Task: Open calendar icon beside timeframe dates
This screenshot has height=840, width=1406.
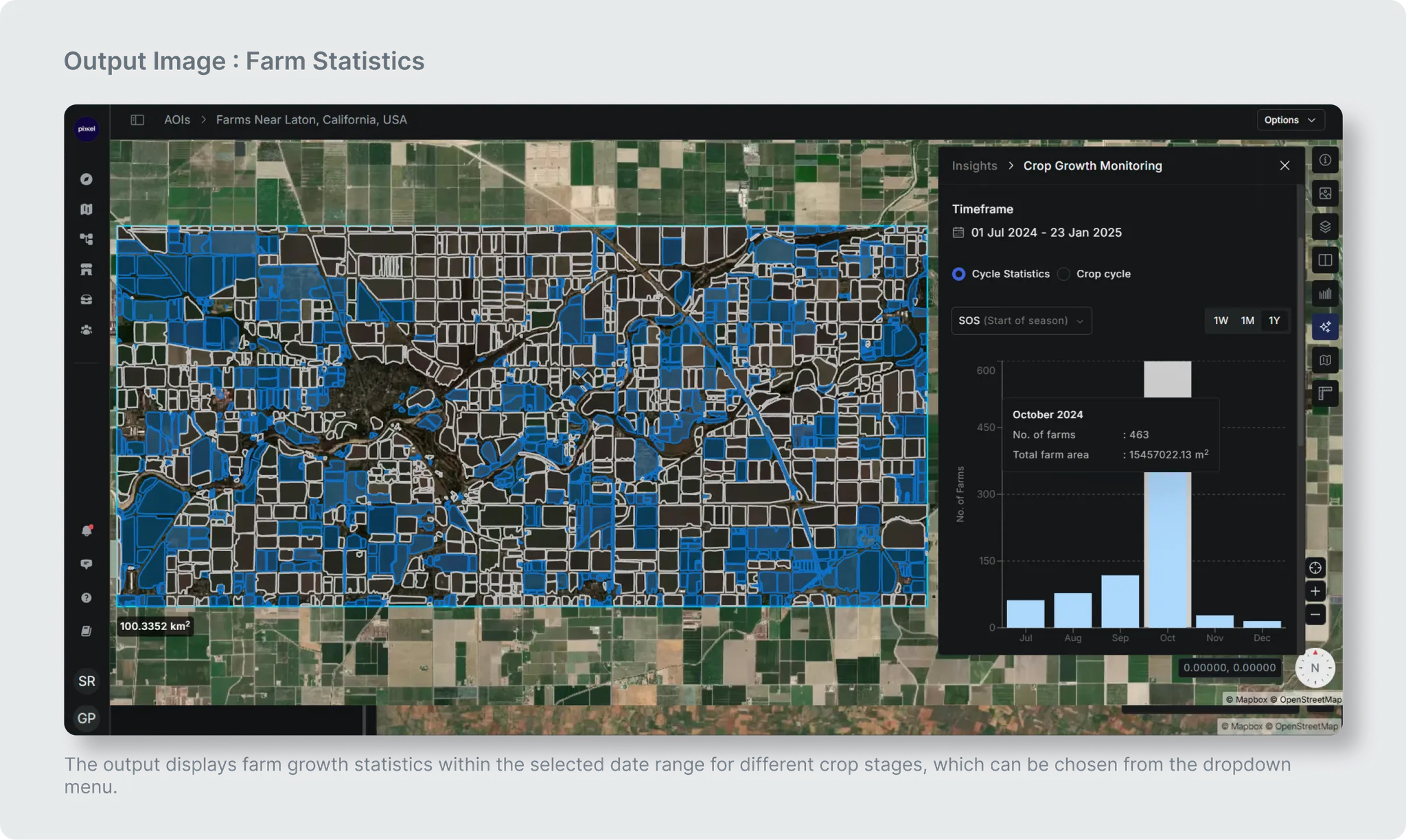Action: click(958, 233)
